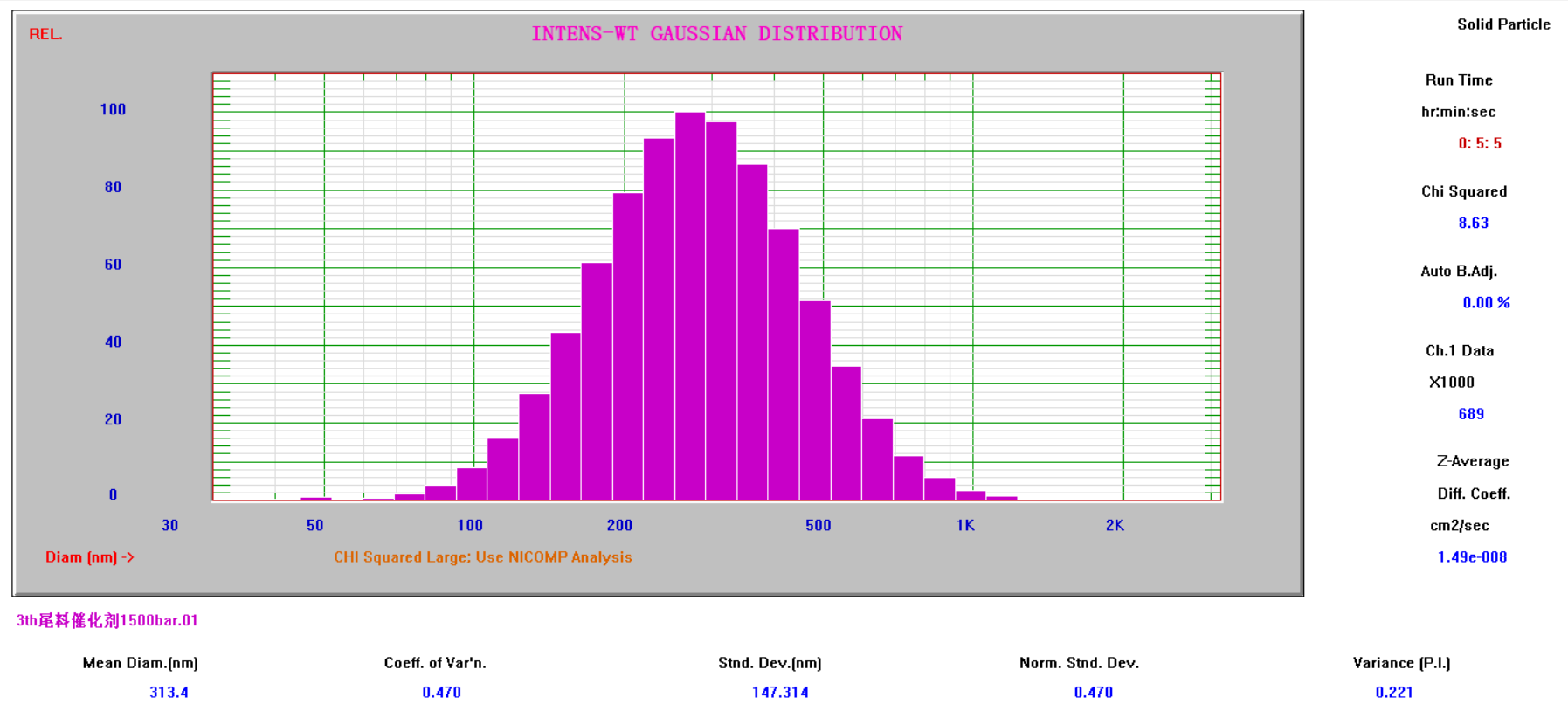The image size is (1568, 704).
Task: Click the 1K label on the x-axis
Action: (x=964, y=525)
